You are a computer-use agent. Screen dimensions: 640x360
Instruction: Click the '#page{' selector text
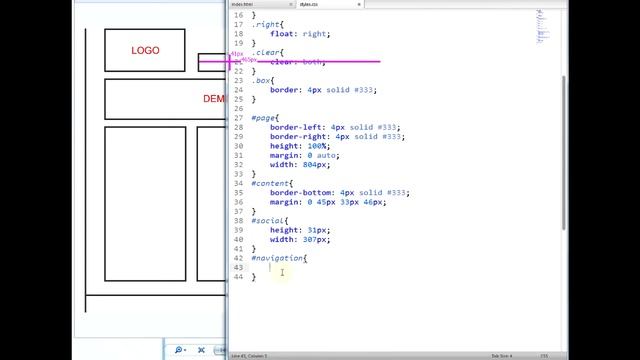[x=265, y=118]
